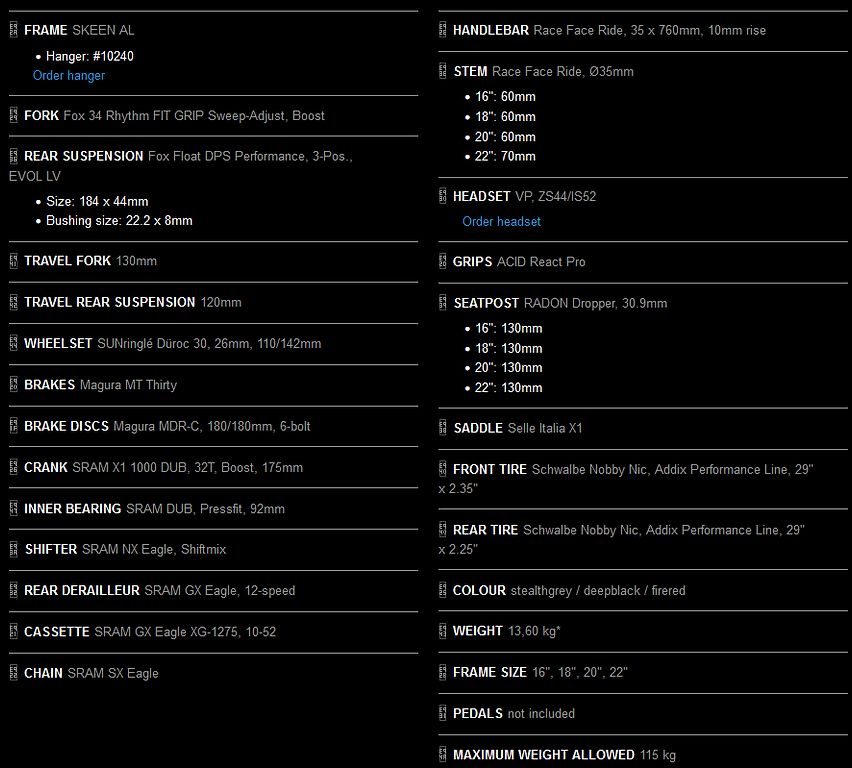This screenshot has width=852, height=768.
Task: Open the Order headset link
Action: coord(502,221)
